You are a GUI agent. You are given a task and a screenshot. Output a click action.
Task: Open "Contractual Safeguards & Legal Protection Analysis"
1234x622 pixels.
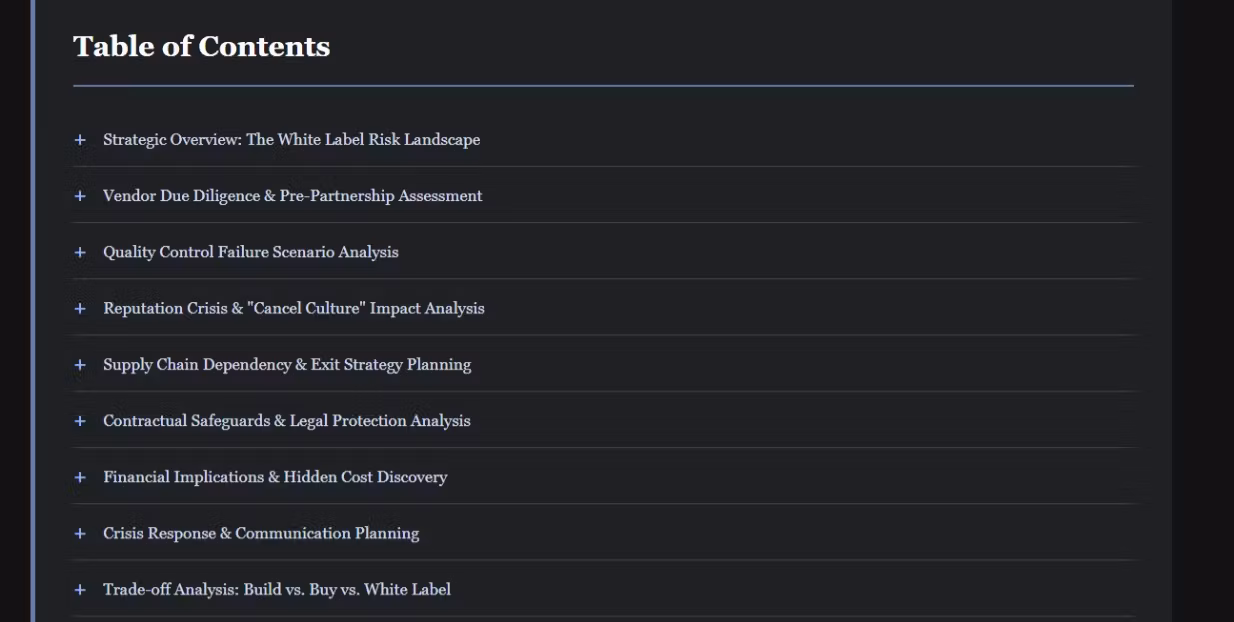pos(286,421)
